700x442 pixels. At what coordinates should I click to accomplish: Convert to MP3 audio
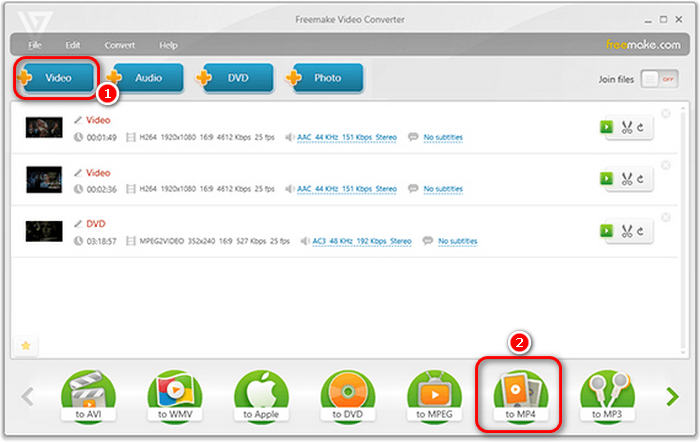(x=607, y=396)
